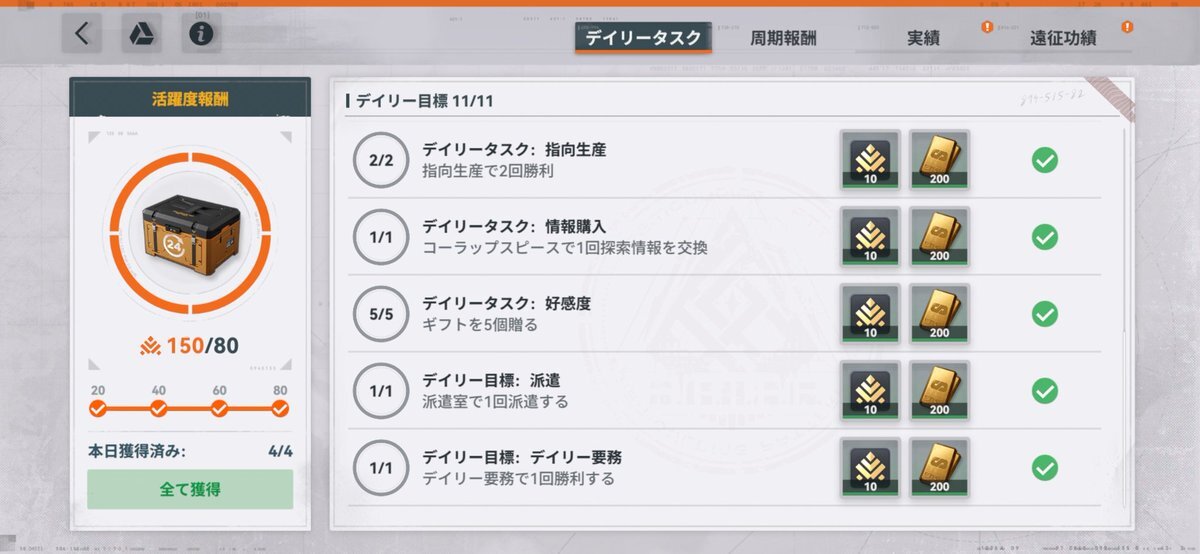The width and height of the screenshot is (1200, 554).
Task: Select the 200 gold reward for 情報購入
Action: pos(939,237)
